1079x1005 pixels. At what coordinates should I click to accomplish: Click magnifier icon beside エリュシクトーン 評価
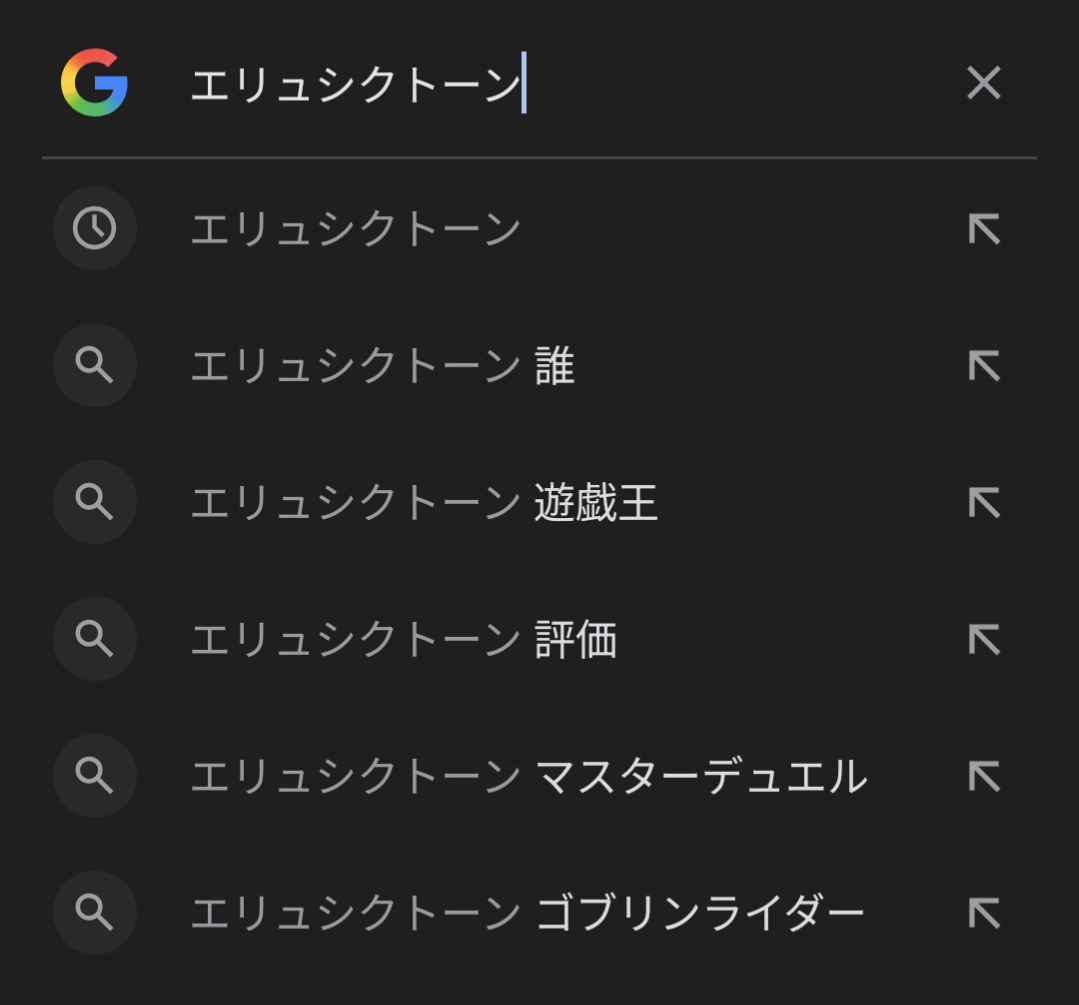(x=95, y=639)
